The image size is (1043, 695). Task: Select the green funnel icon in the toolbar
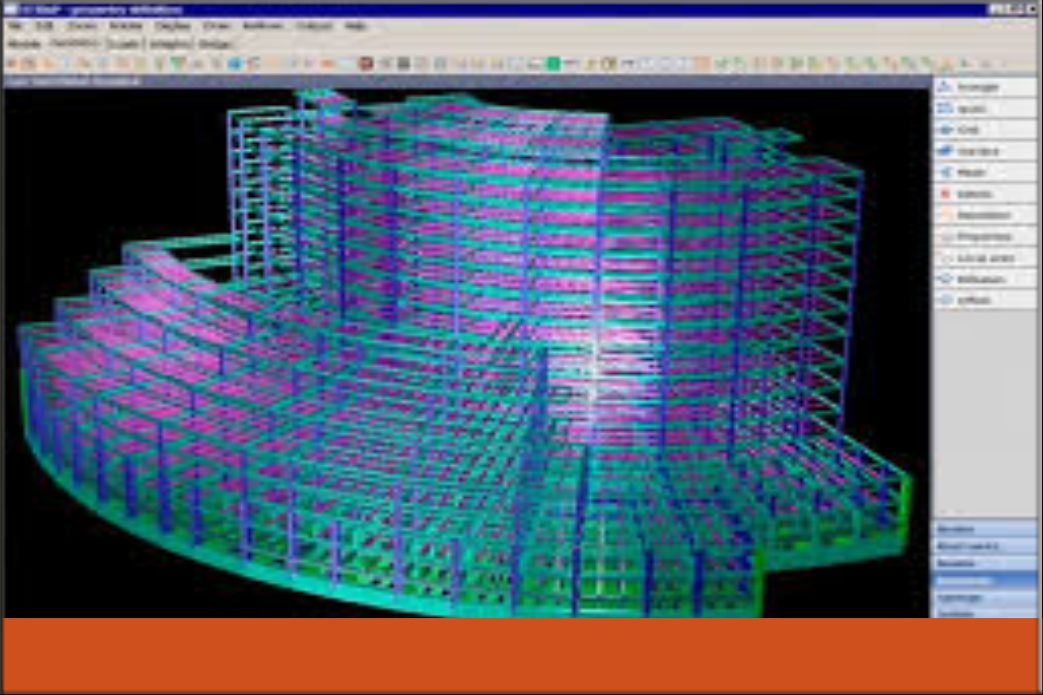[x=177, y=63]
